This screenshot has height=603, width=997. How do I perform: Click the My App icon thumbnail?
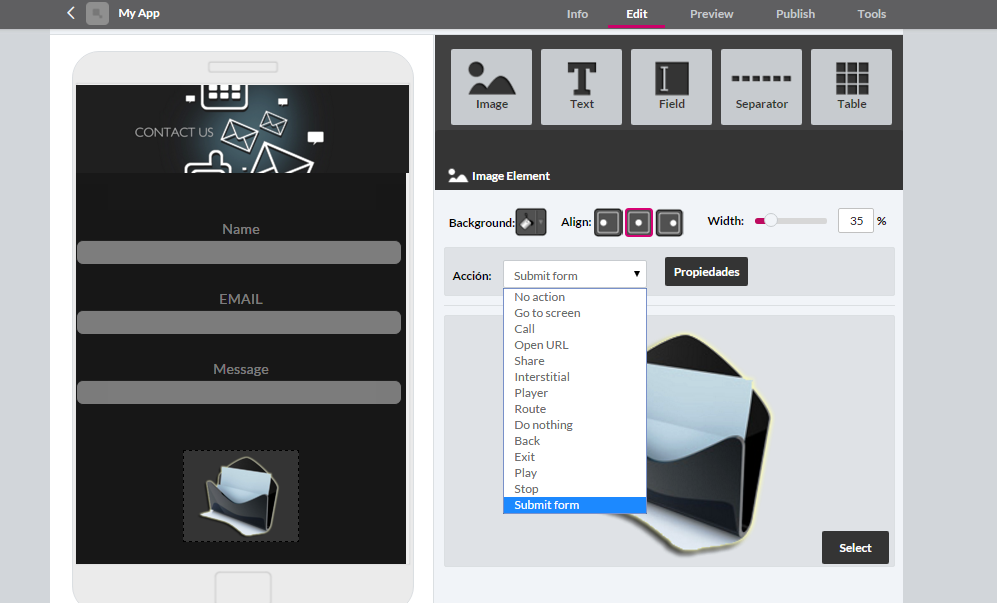pos(97,13)
